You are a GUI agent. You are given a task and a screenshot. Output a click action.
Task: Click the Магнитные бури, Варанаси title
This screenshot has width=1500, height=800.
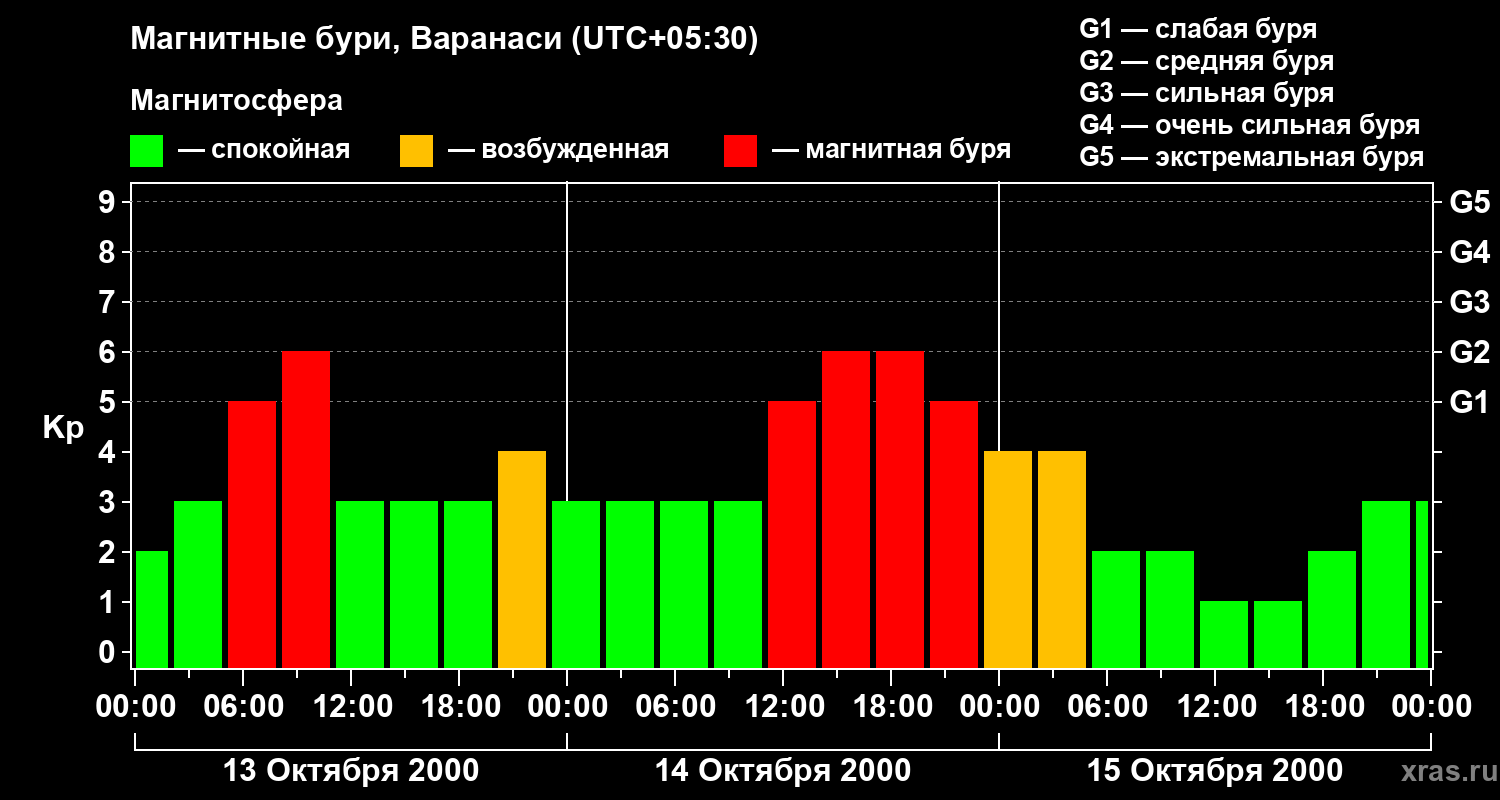(x=444, y=39)
